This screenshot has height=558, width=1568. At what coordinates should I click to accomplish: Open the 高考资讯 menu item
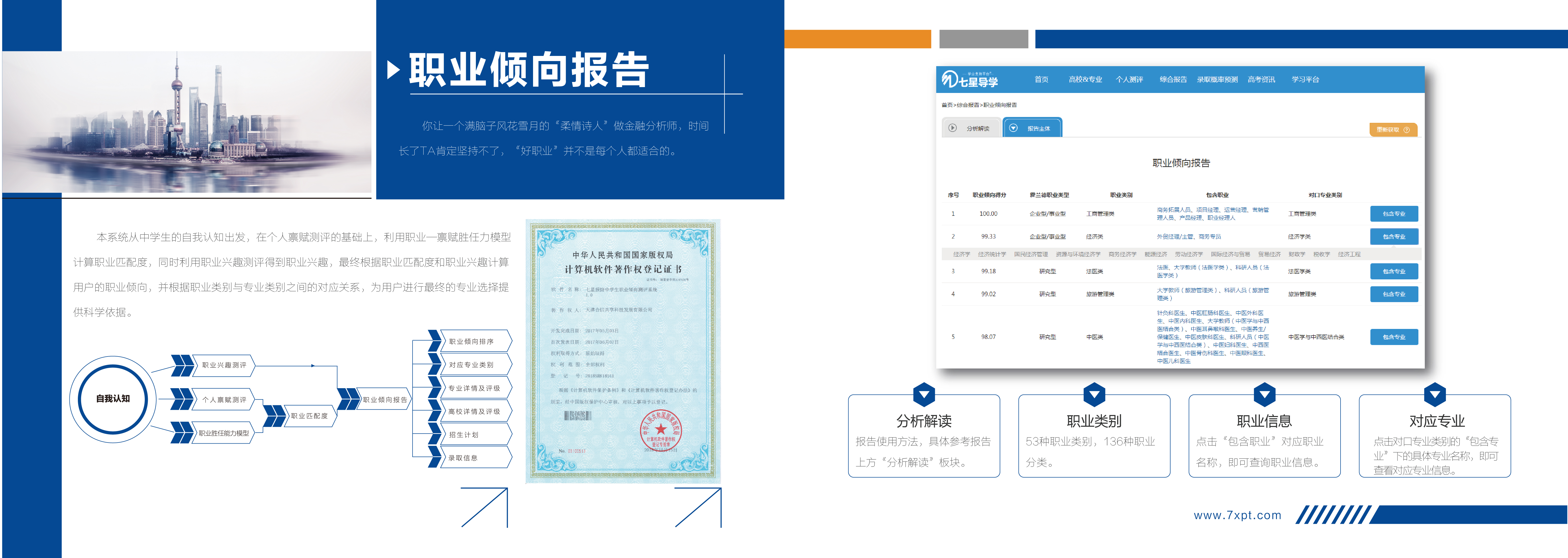tap(1261, 79)
